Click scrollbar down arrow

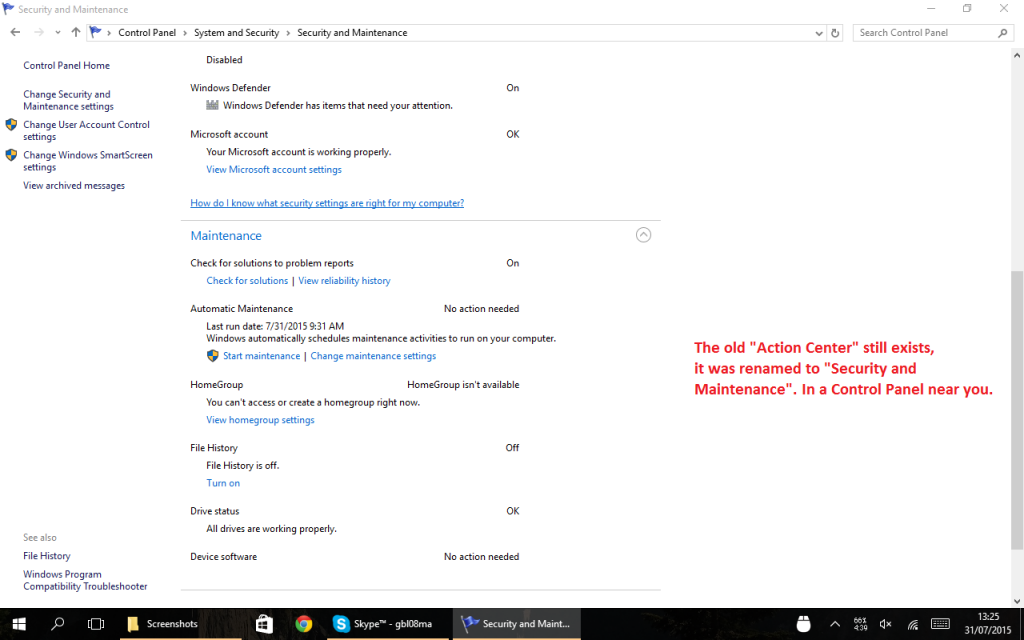click(1017, 601)
